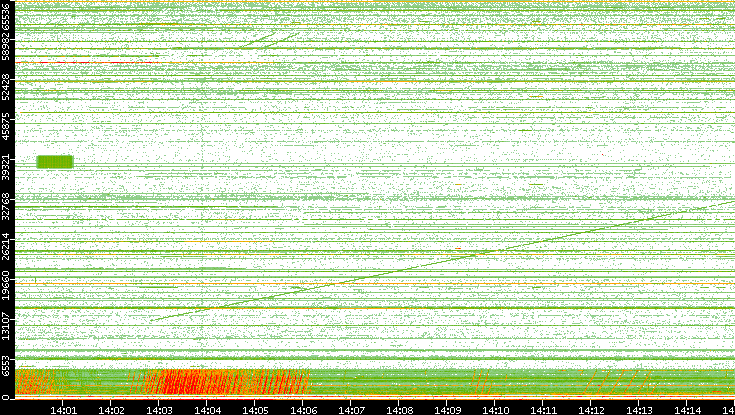The image size is (735, 415).
Task: Click the 32768 port axis label
Action: (6, 207)
